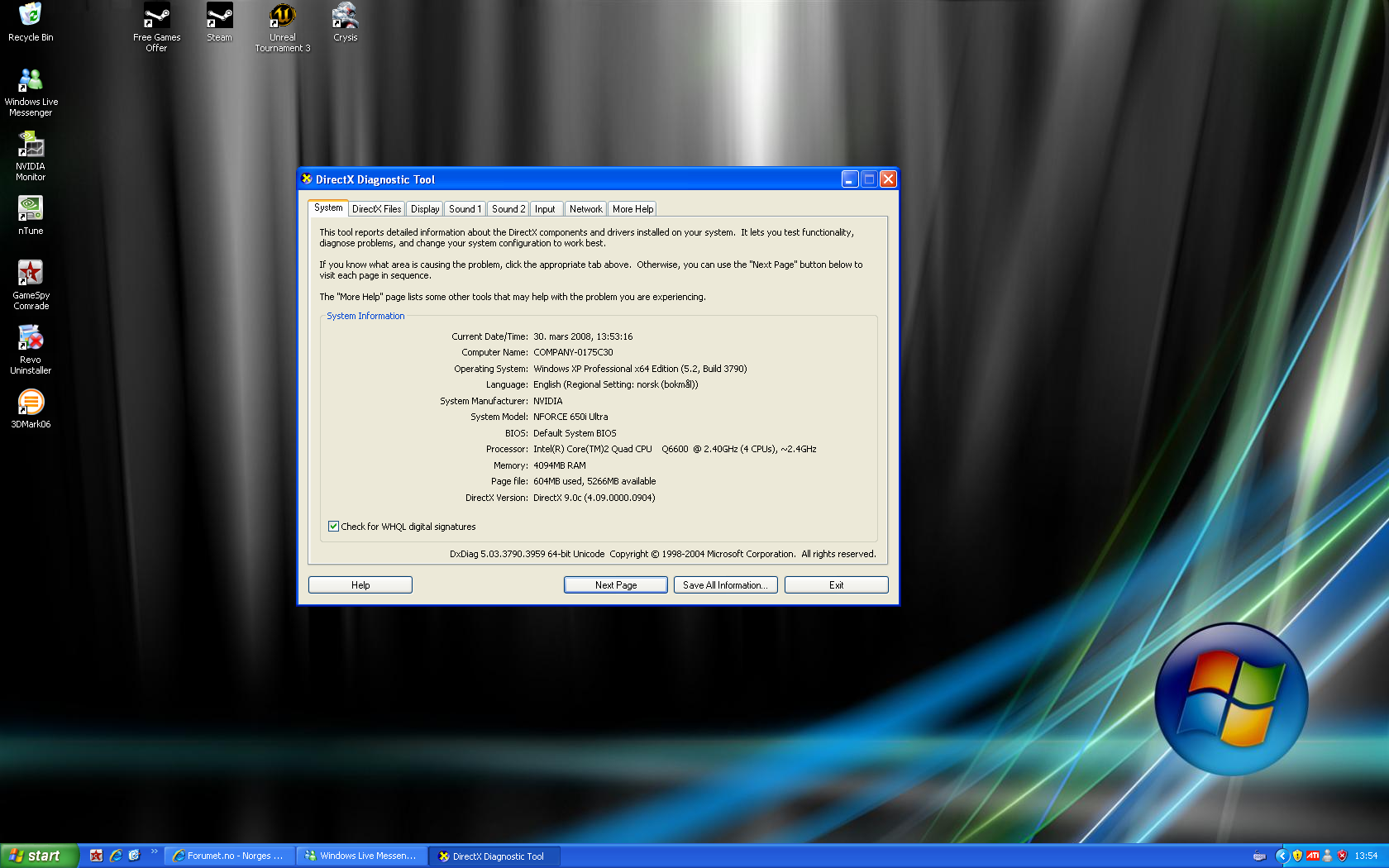Switch to Windows Live Messenger taskbar button
Screen dimensions: 1389x868
[x=362, y=856]
